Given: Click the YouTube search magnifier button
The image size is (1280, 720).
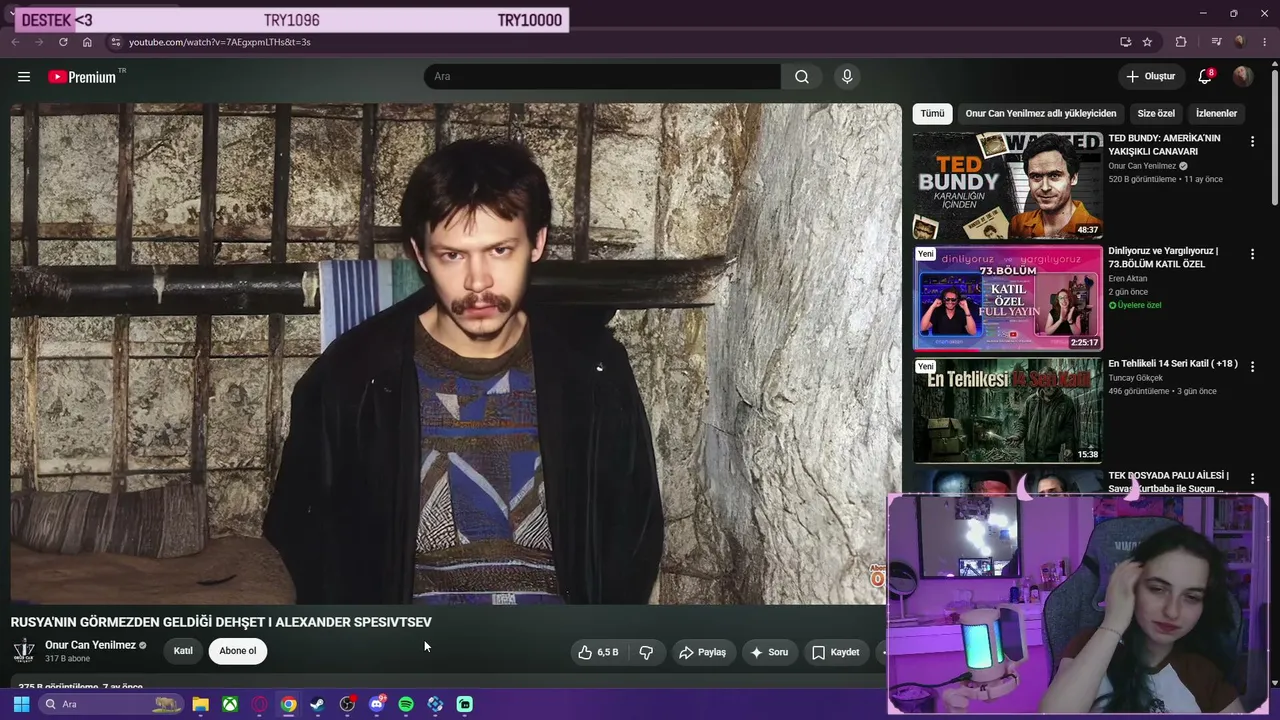Looking at the screenshot, I should [x=802, y=77].
